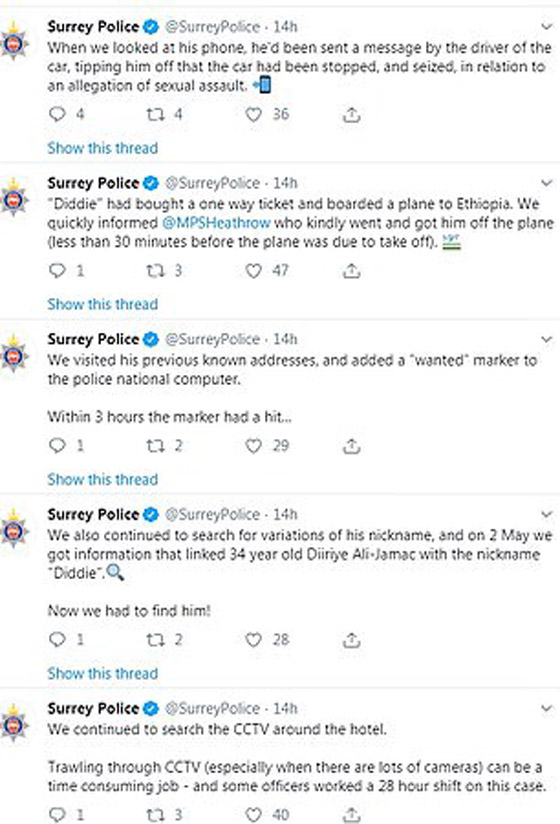Image resolution: width=560 pixels, height=824 pixels.
Task: Open chevron menu on the CCTV hotel tweet
Action: click(547, 708)
